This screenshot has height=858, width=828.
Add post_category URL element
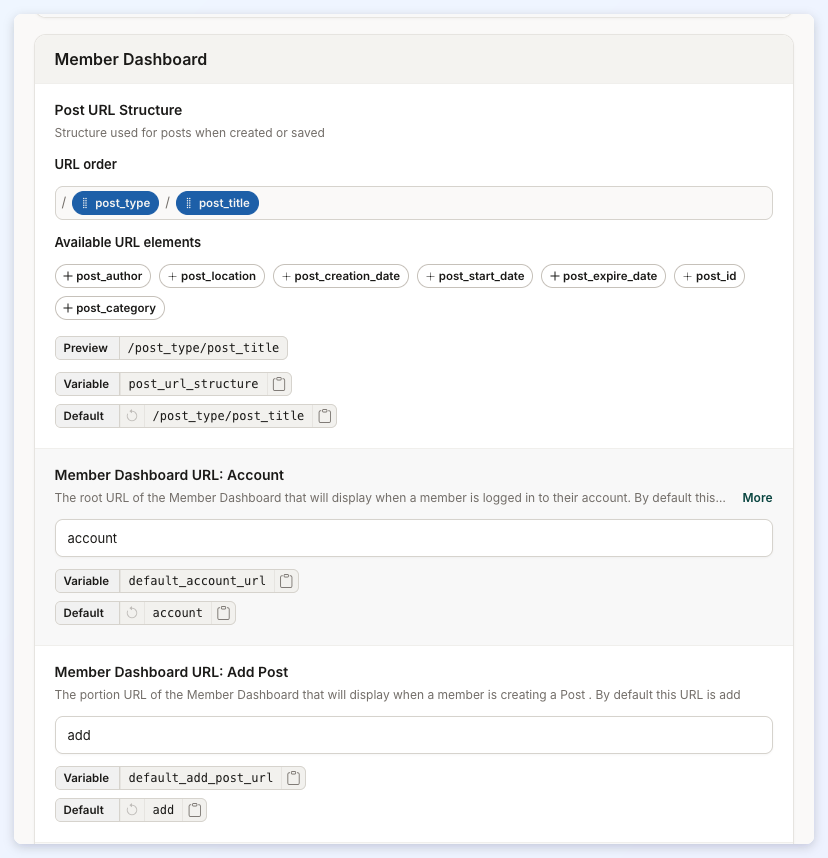tap(110, 308)
